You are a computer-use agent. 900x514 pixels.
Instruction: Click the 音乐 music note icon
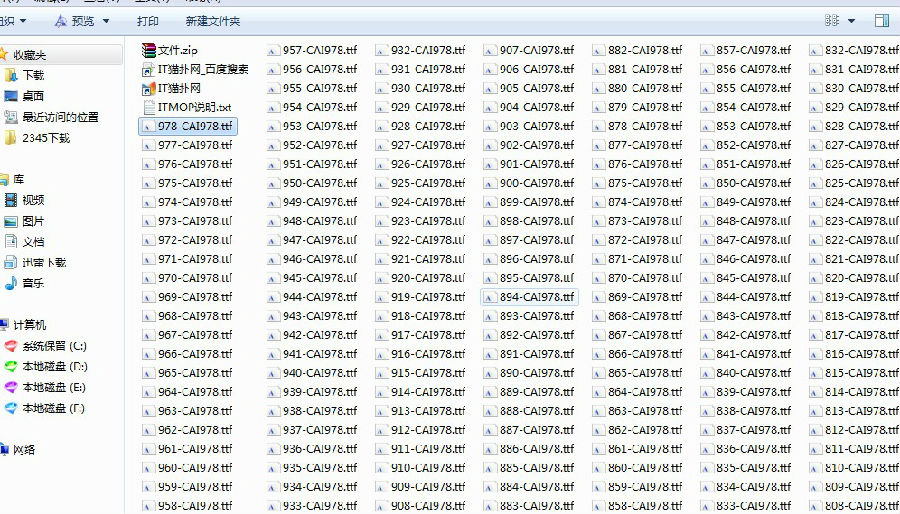point(11,283)
